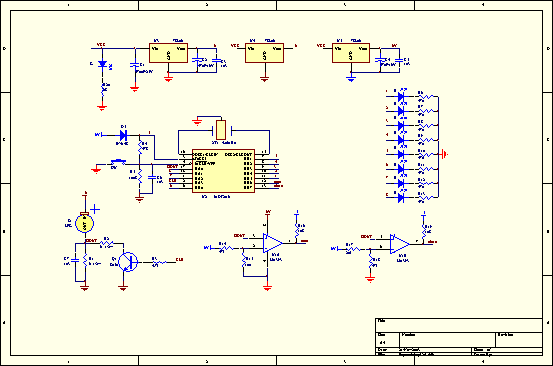Click the large yellow microcontroller chip

223,171
